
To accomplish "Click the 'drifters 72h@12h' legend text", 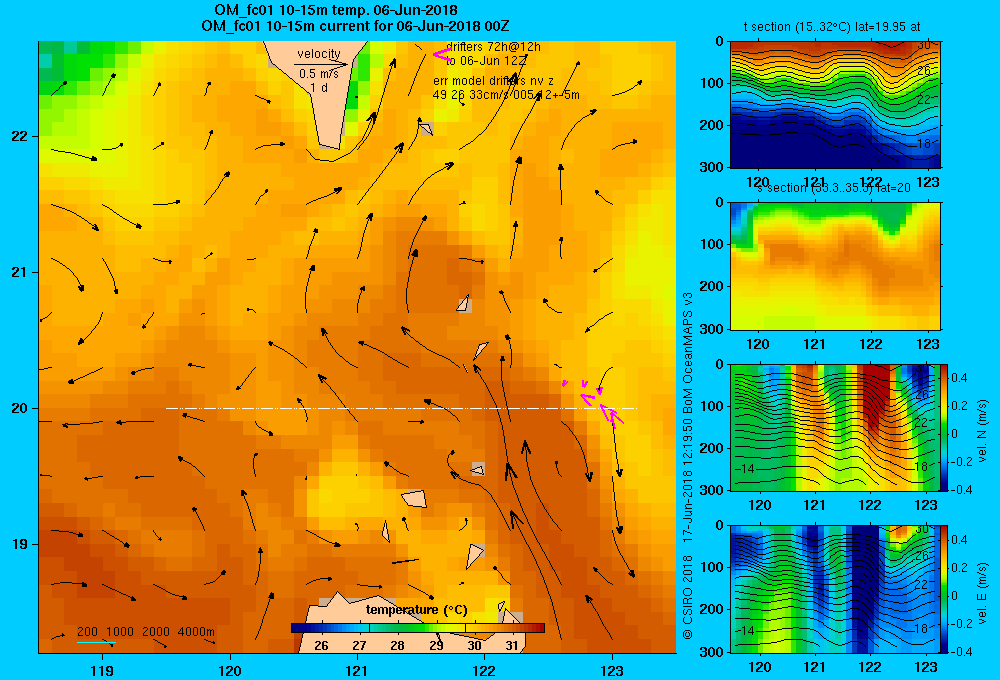I will click(494, 47).
